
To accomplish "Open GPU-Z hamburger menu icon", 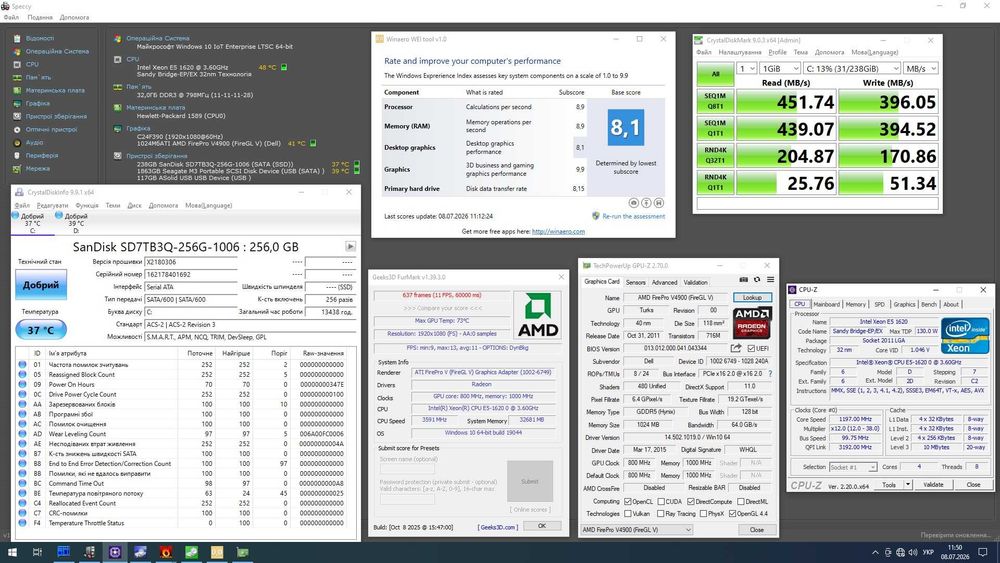I will click(x=770, y=280).
